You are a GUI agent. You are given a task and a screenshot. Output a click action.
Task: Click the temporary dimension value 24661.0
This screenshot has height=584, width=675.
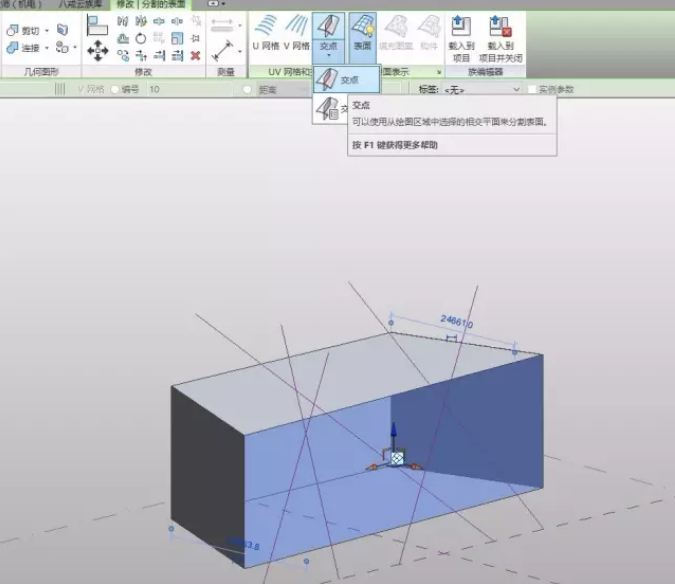(457, 321)
